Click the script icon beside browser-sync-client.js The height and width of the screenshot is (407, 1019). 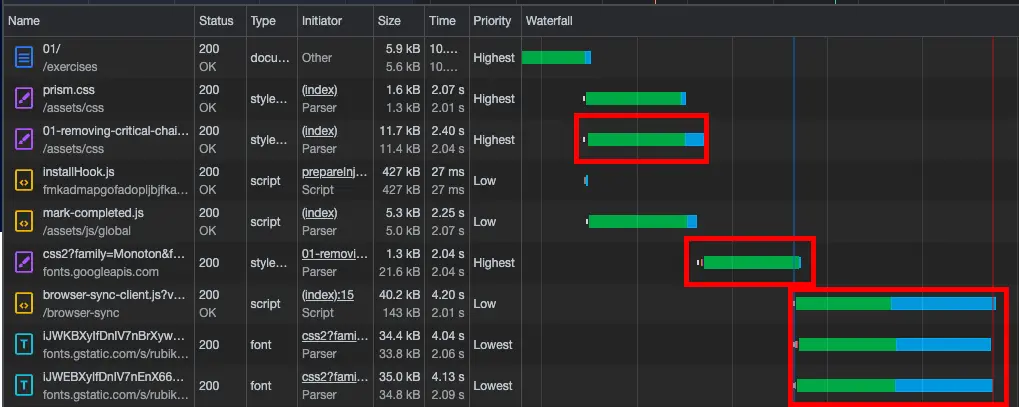pyautogui.click(x=24, y=304)
